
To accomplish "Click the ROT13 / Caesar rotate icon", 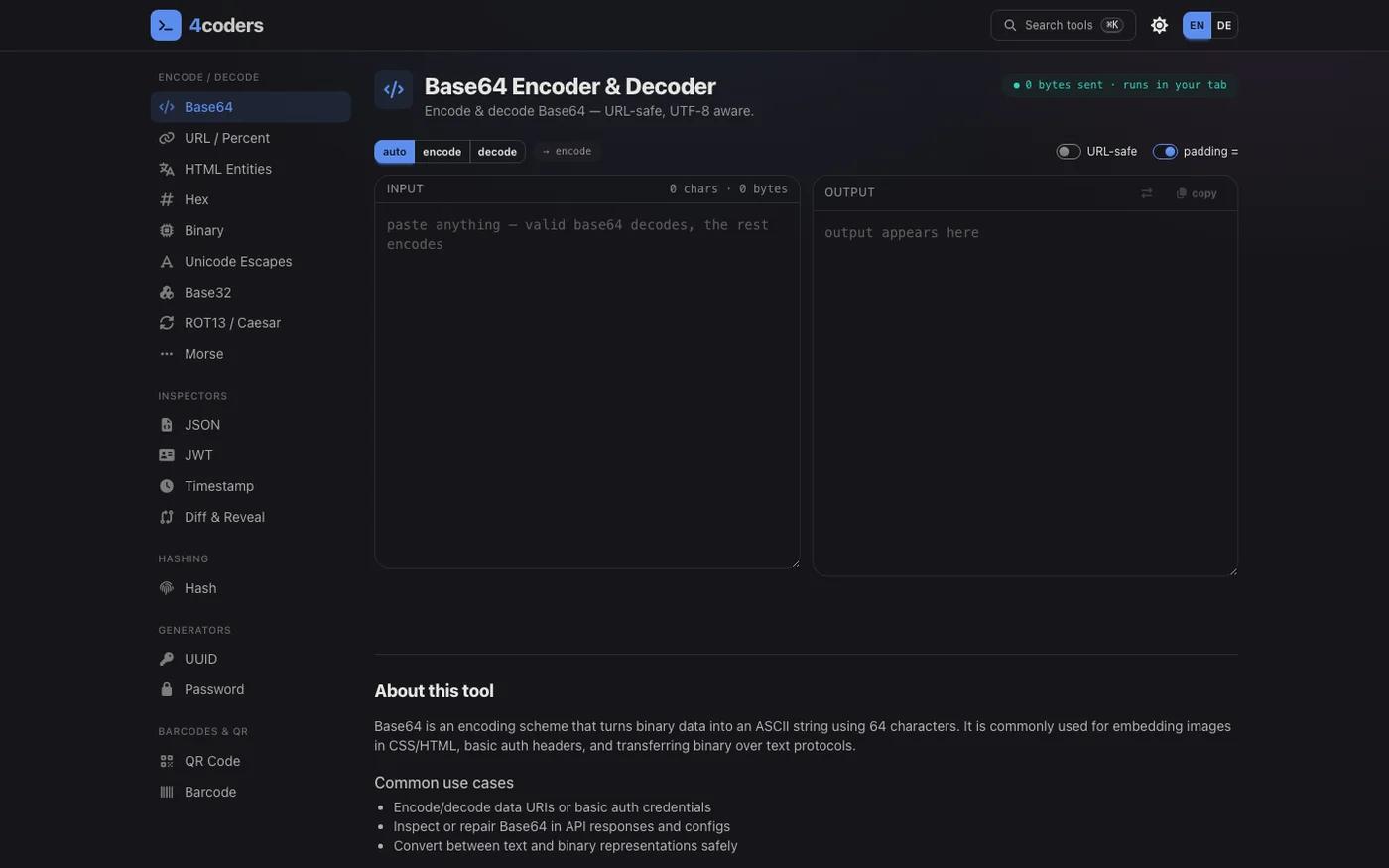I will pyautogui.click(x=167, y=322).
